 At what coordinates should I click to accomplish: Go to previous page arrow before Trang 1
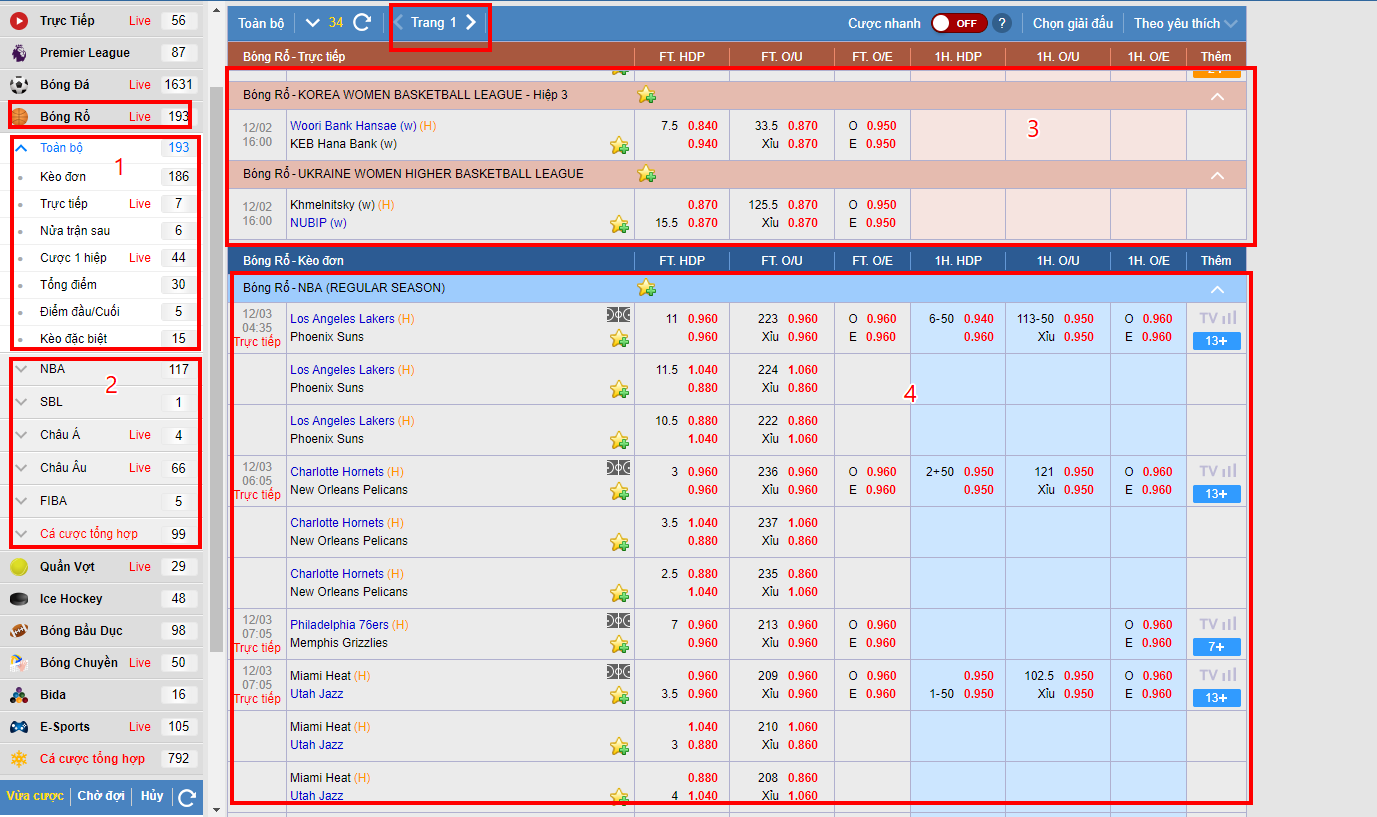[399, 22]
